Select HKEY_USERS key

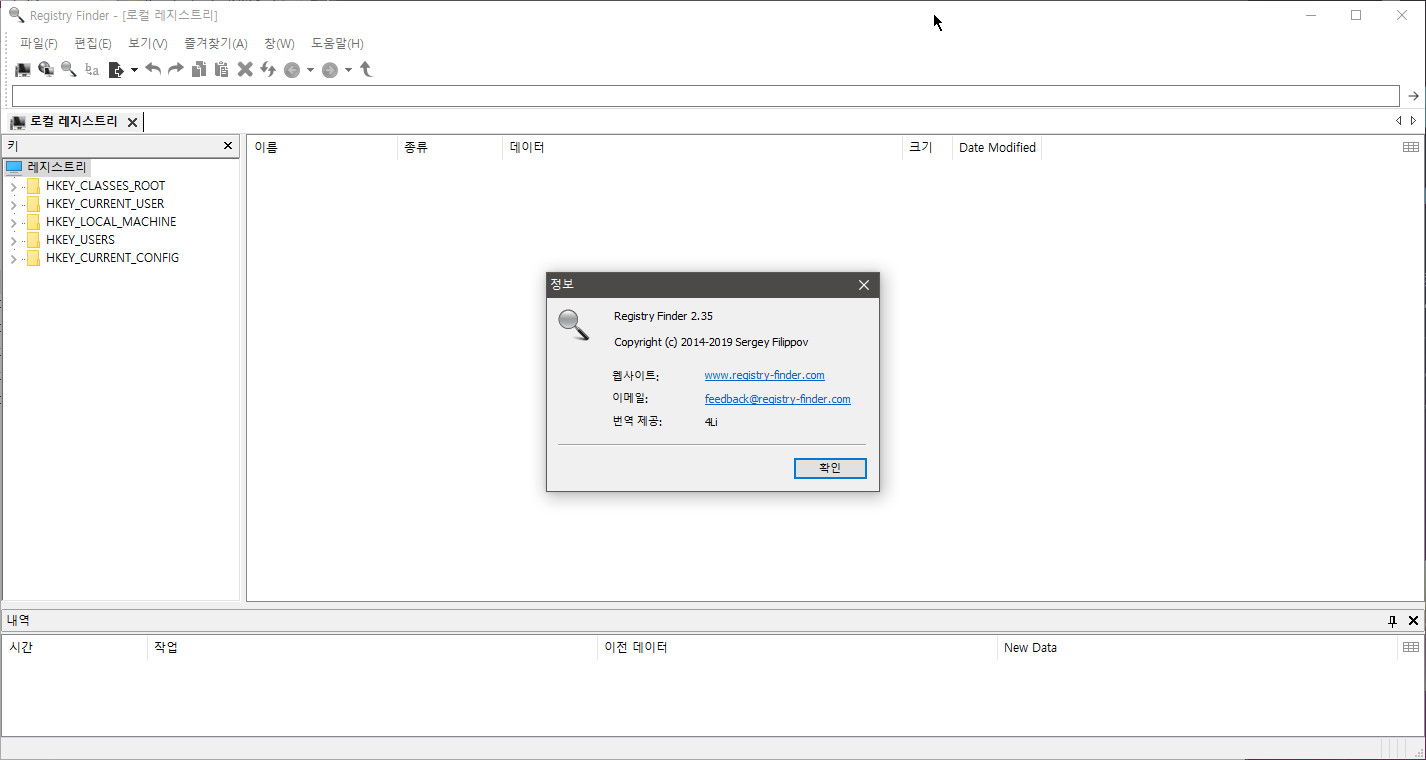(x=80, y=240)
